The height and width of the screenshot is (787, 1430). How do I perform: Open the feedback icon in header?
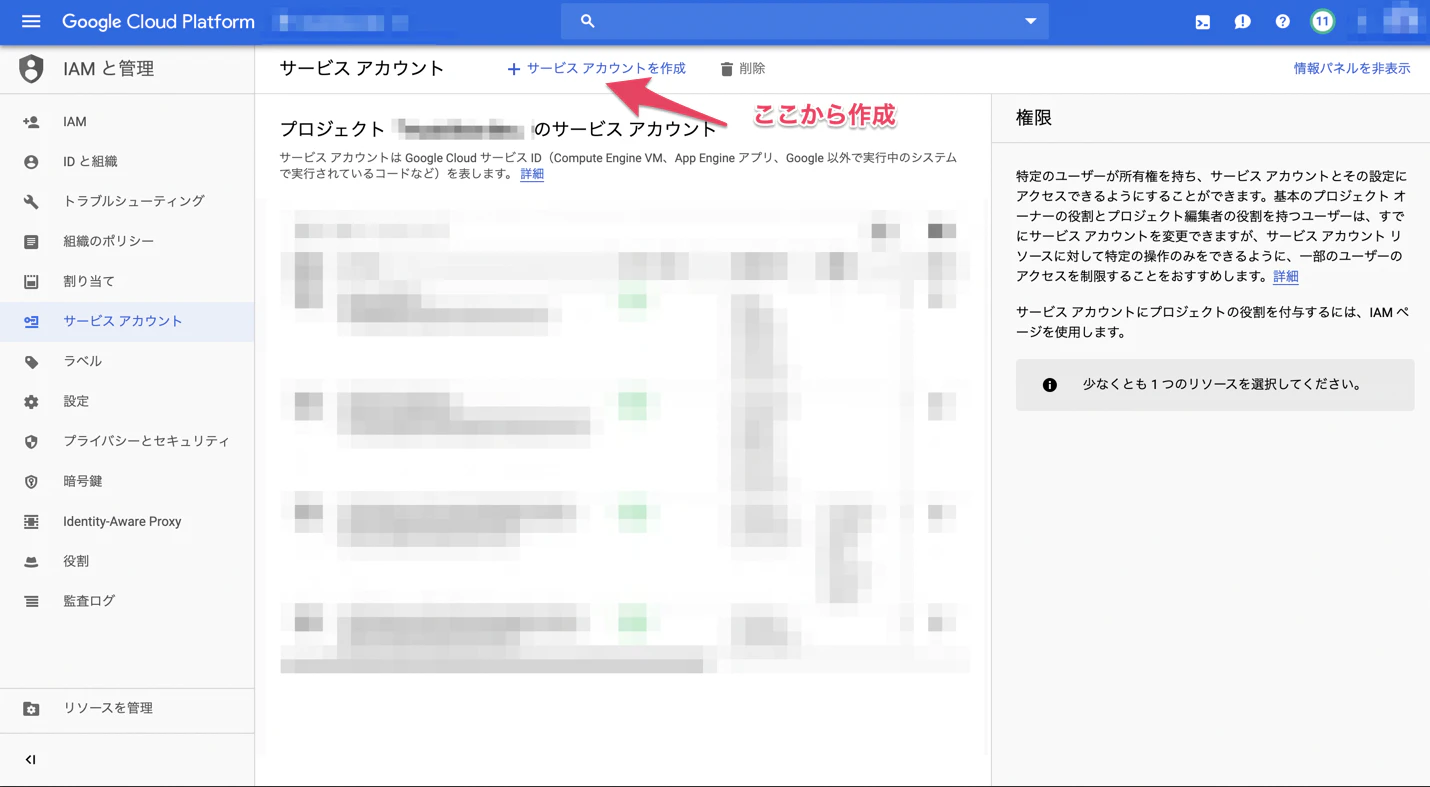(1242, 22)
